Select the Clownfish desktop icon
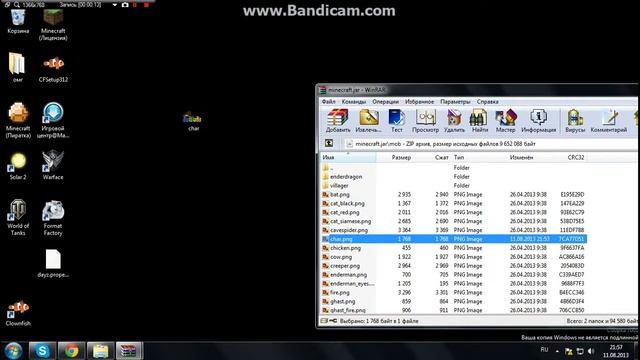This screenshot has width=640, height=360. pos(18,313)
